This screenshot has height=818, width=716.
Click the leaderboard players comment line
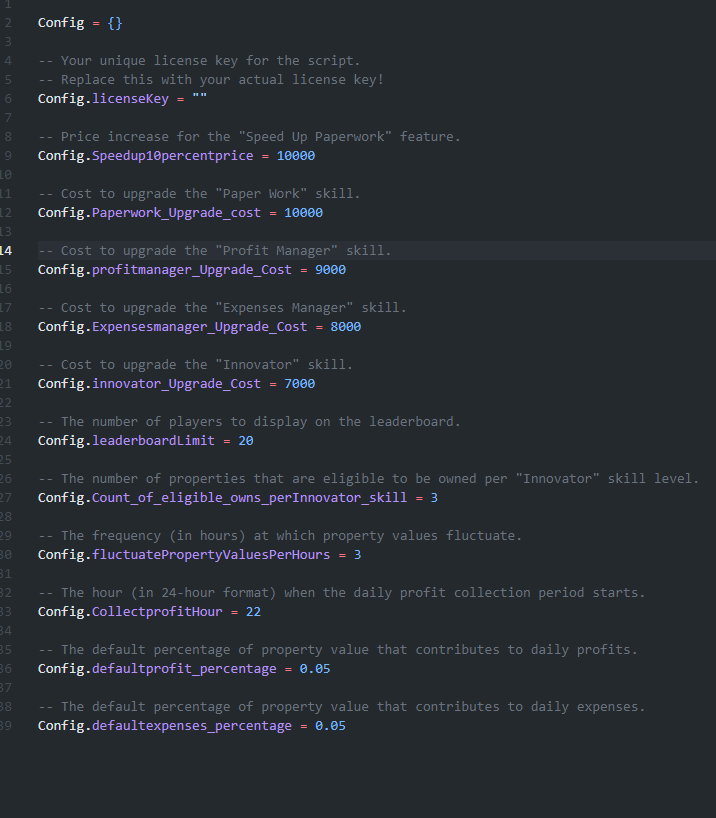point(249,421)
